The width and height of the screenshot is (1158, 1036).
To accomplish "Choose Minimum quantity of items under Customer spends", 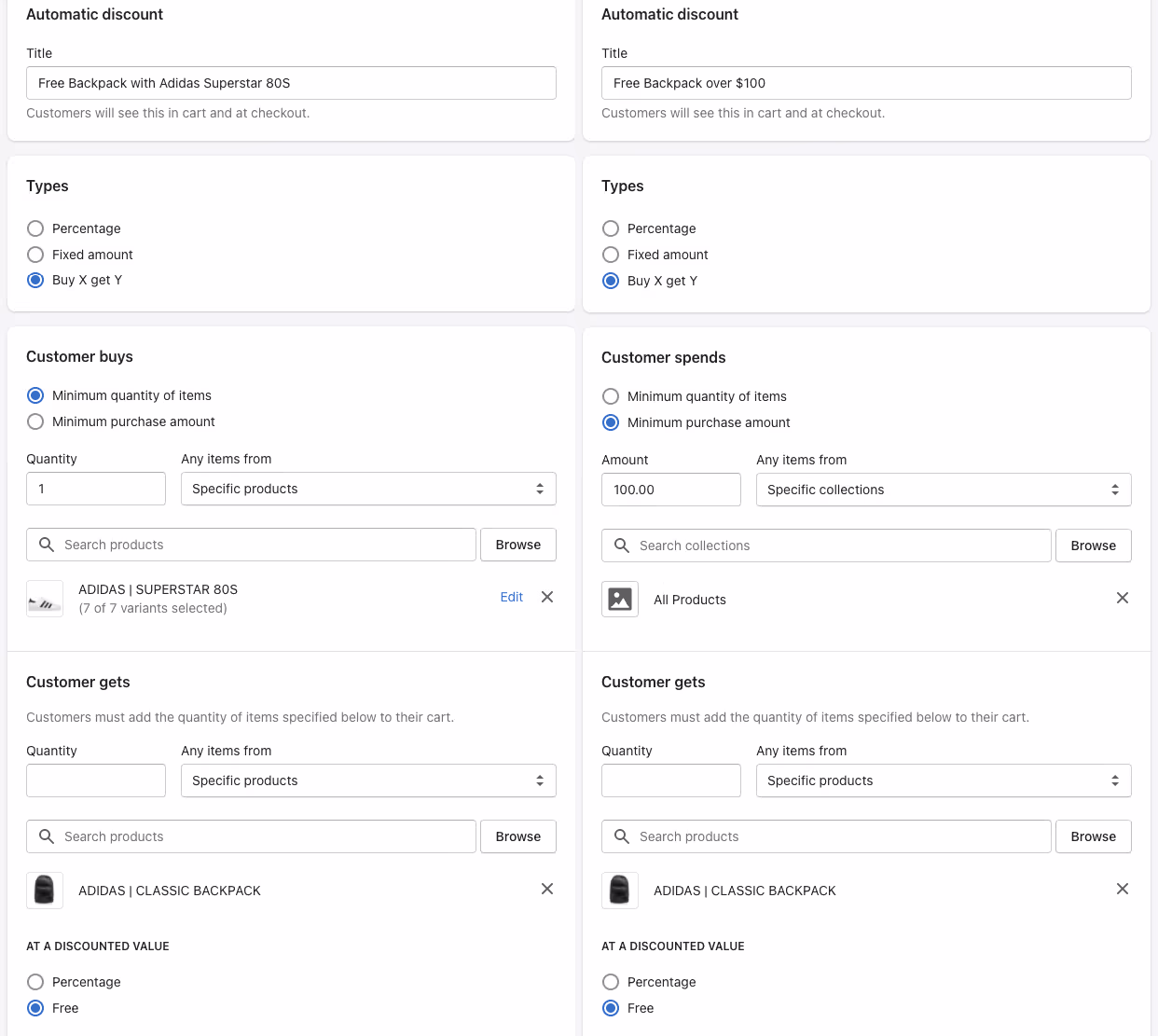I will tap(611, 396).
